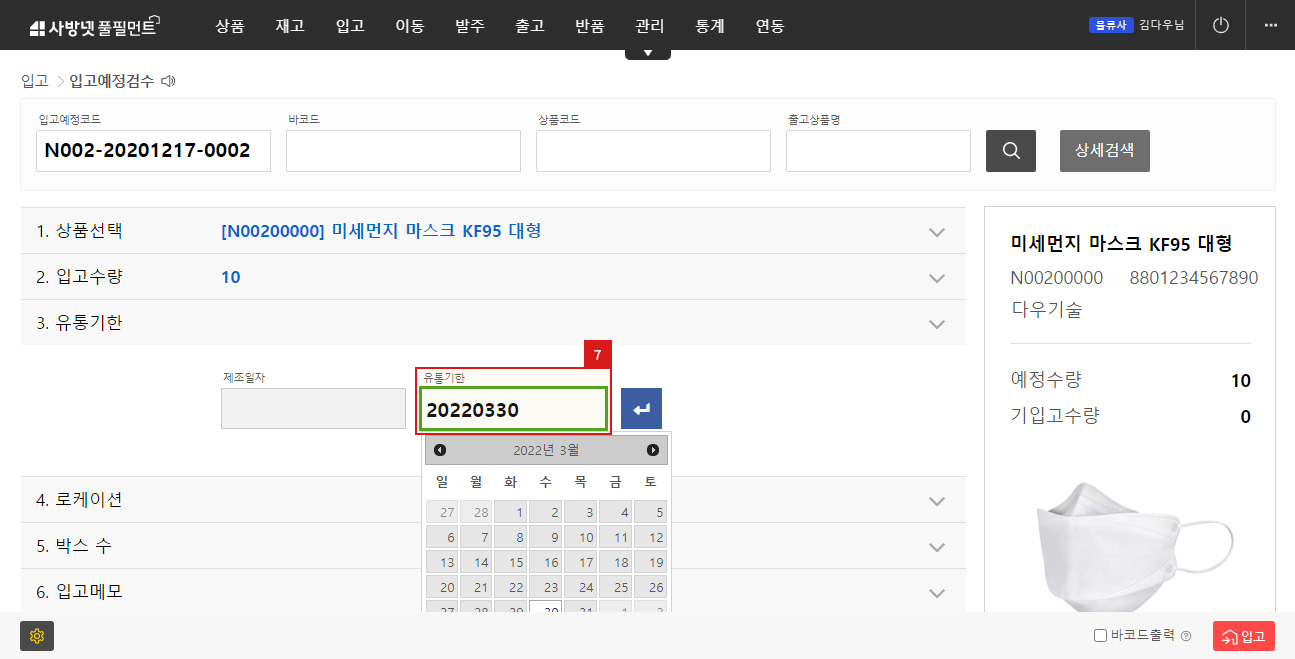Select March 30 in the calendar
Screen dimensions: 1295x659
pos(544,610)
